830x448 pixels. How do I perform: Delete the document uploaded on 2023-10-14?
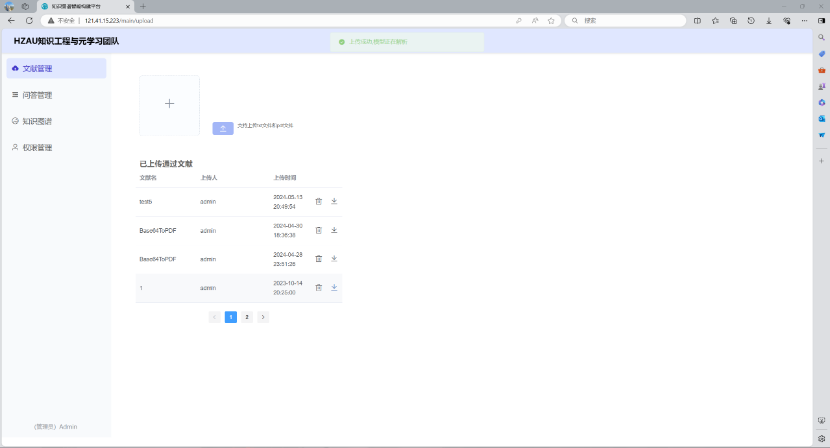coord(318,287)
